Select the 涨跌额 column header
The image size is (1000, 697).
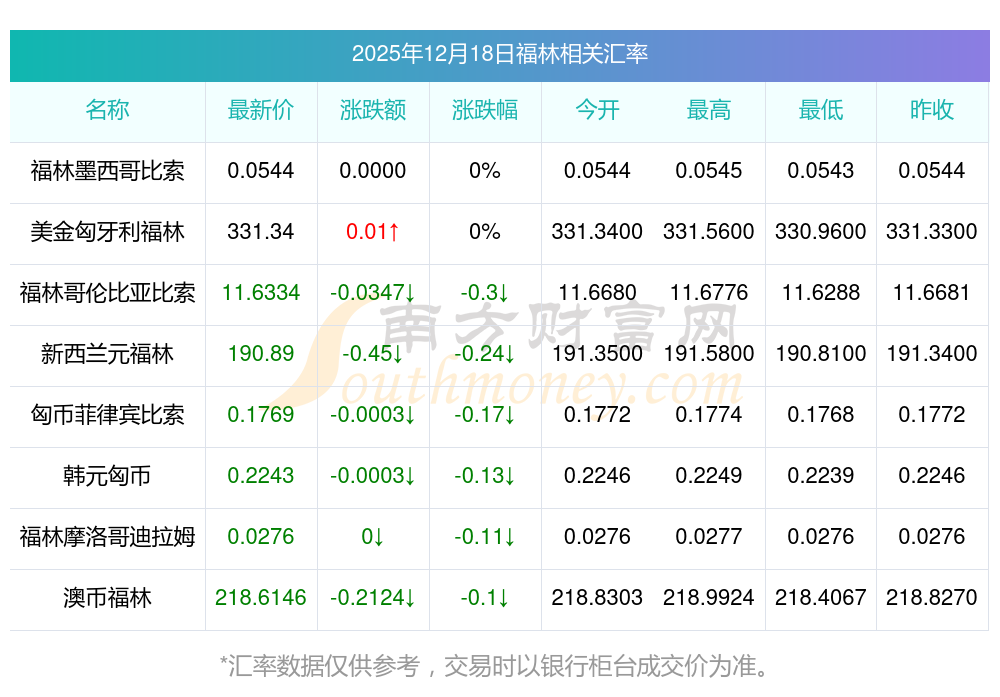tap(373, 110)
